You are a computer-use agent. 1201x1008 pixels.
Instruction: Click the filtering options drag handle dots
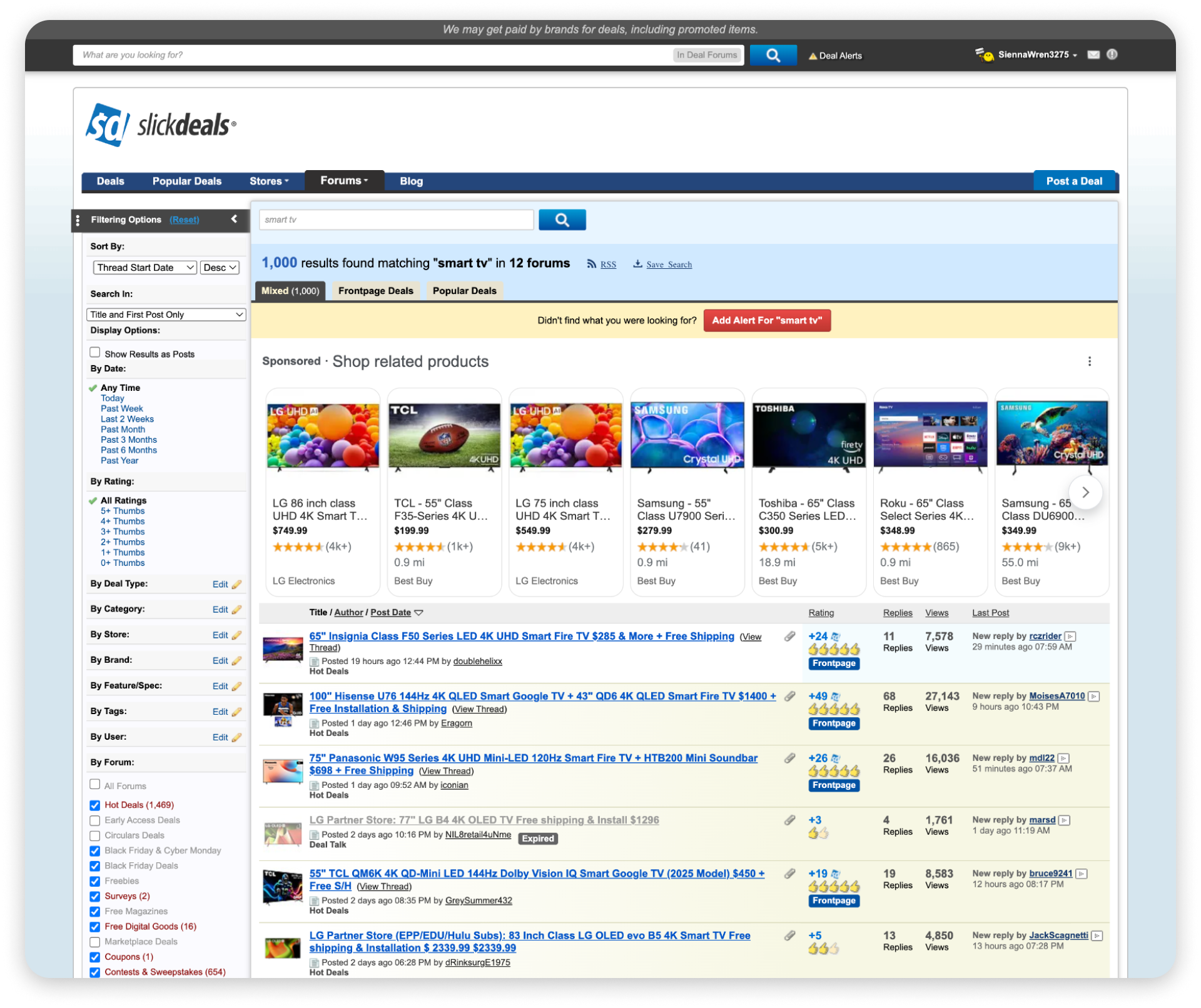point(78,220)
